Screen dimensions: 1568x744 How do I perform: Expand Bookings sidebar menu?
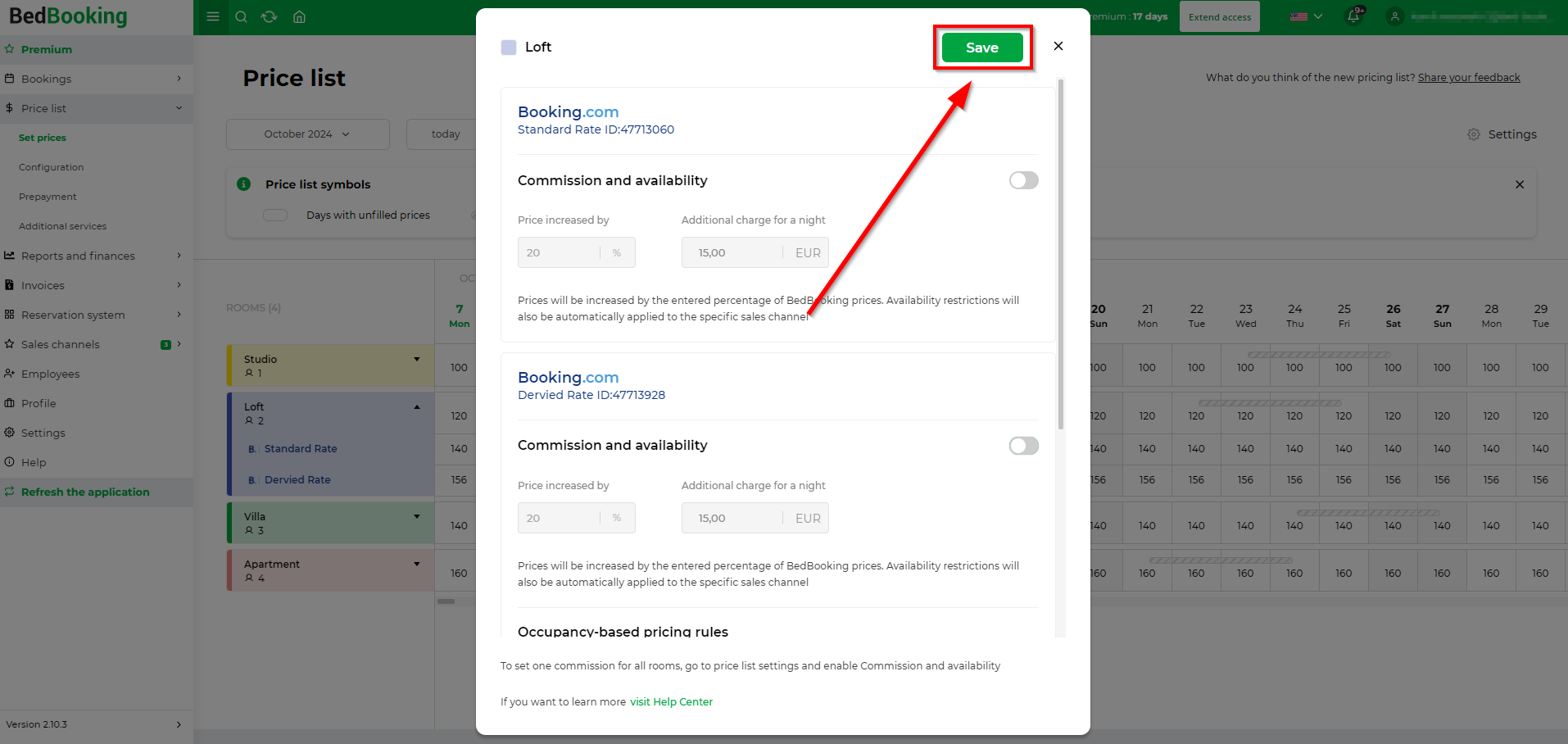click(x=97, y=79)
